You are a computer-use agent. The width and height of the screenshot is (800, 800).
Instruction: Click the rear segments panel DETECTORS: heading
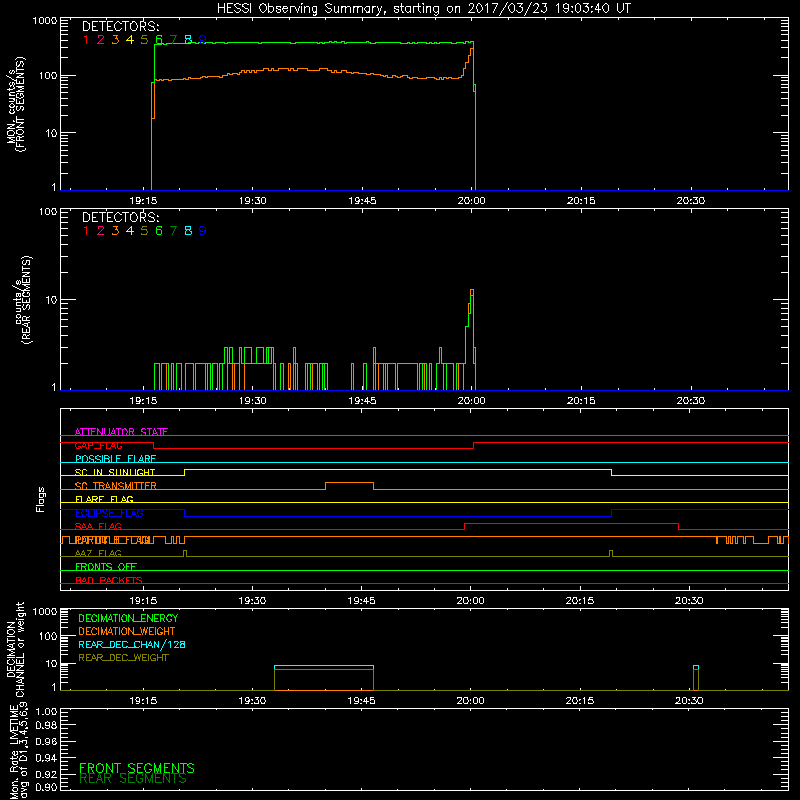click(x=120, y=218)
